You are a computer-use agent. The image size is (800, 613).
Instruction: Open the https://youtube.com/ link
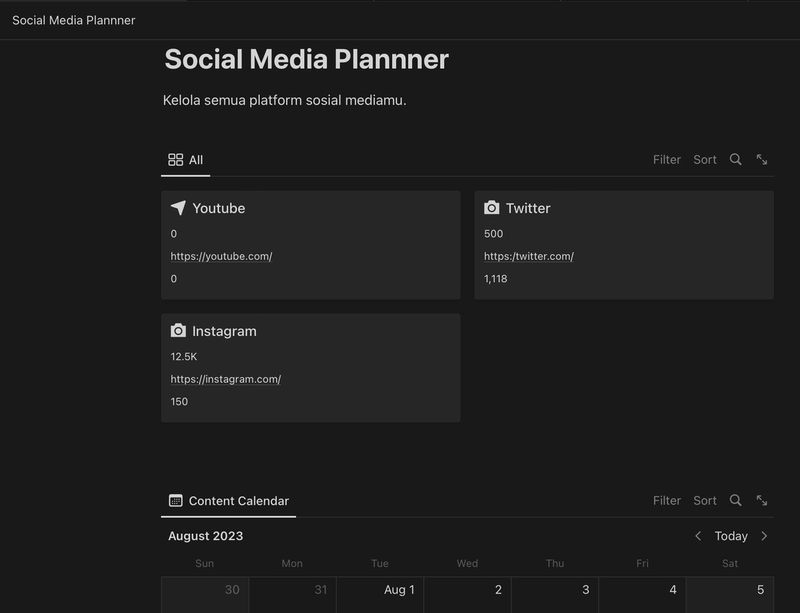[x=221, y=256]
